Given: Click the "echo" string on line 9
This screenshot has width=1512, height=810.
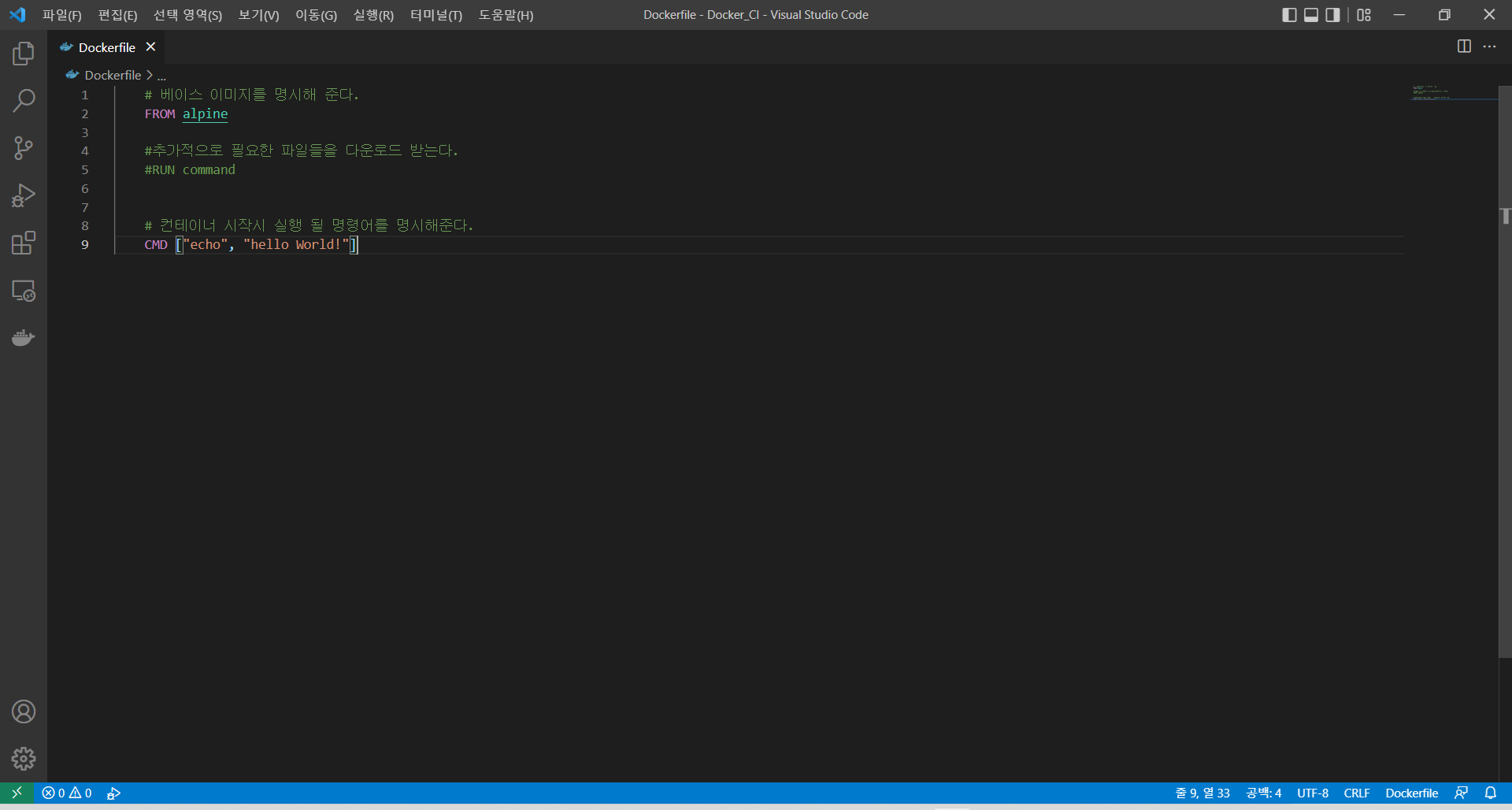Looking at the screenshot, I should pos(206,244).
